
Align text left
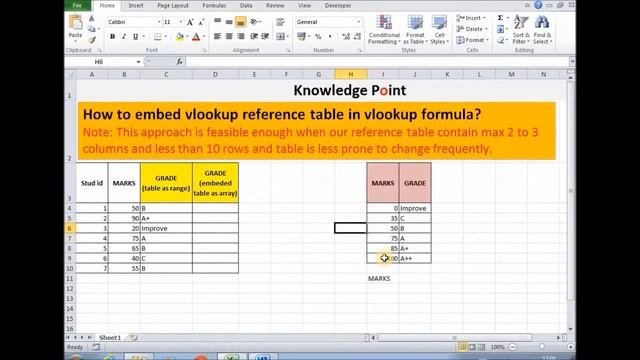click(218, 37)
